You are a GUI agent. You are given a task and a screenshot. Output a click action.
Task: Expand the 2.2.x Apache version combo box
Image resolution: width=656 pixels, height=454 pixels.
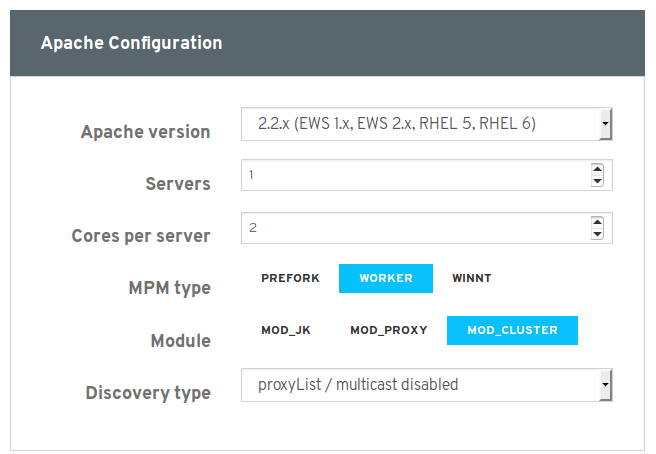point(427,124)
